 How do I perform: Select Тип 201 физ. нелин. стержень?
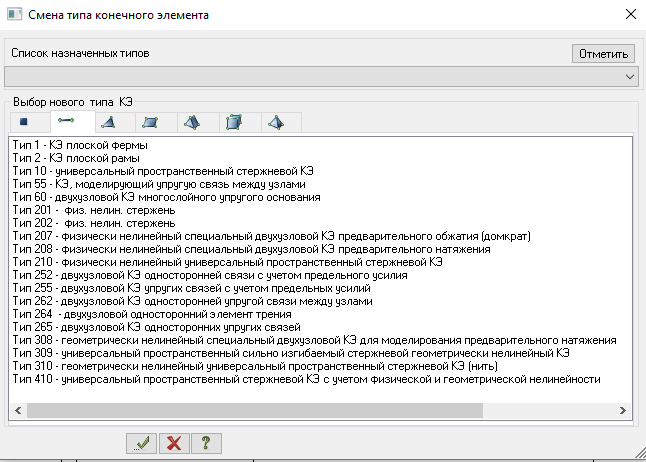pos(94,210)
